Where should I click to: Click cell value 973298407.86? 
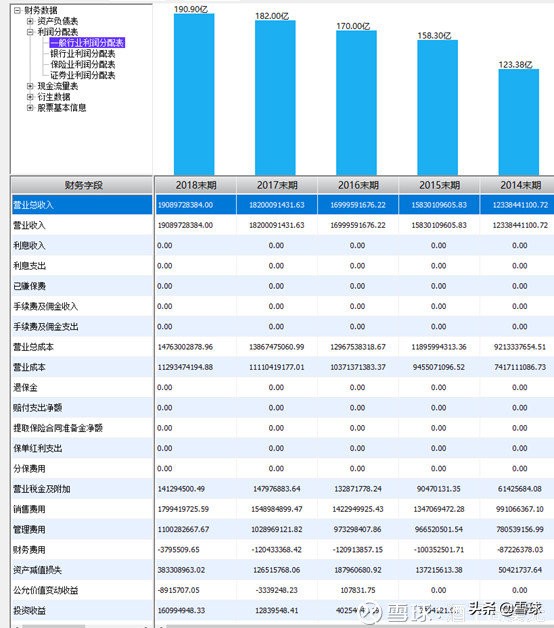(358, 529)
